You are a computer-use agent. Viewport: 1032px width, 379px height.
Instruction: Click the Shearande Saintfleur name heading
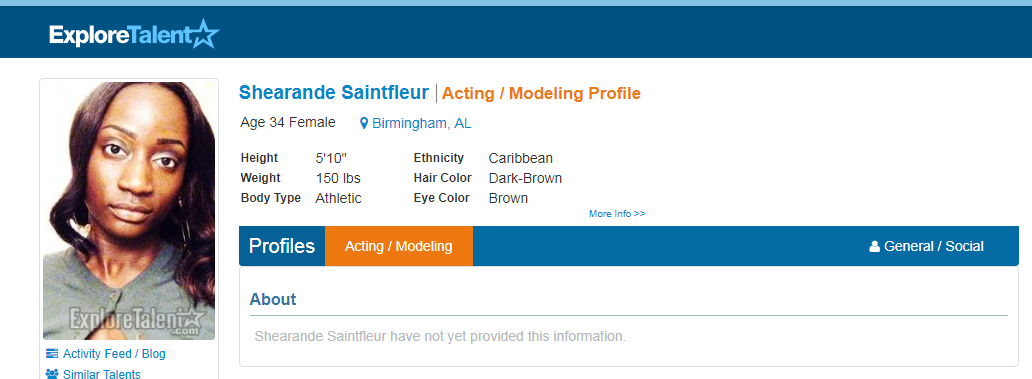point(334,93)
